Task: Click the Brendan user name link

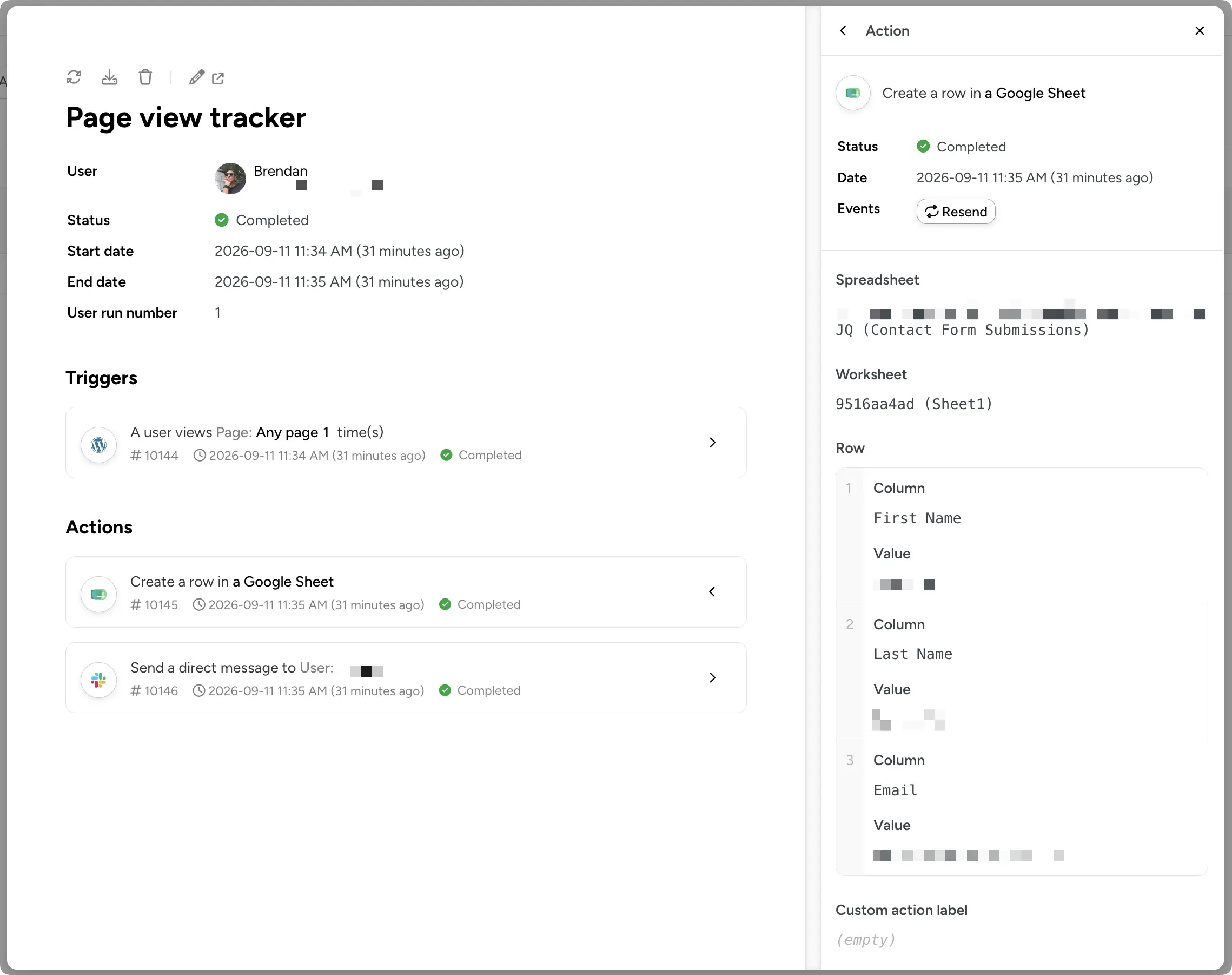Action: coord(280,170)
